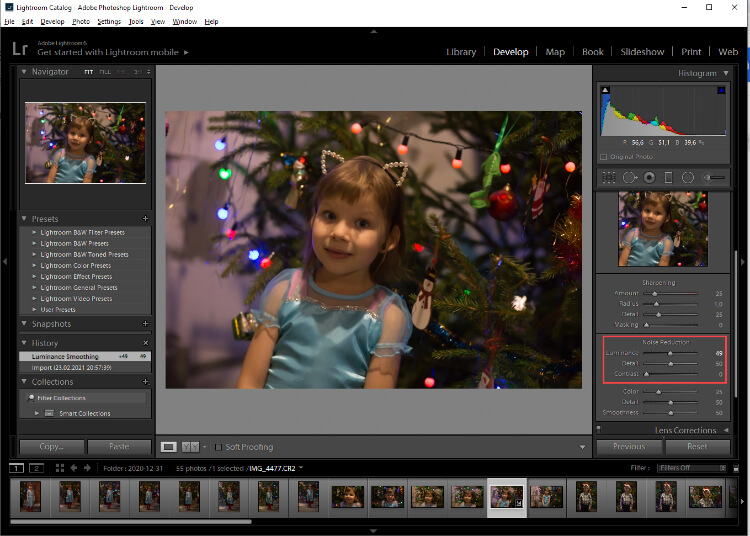Hide the filmstrip using bottom arrow
The height and width of the screenshot is (536, 750).
pyautogui.click(x=374, y=531)
